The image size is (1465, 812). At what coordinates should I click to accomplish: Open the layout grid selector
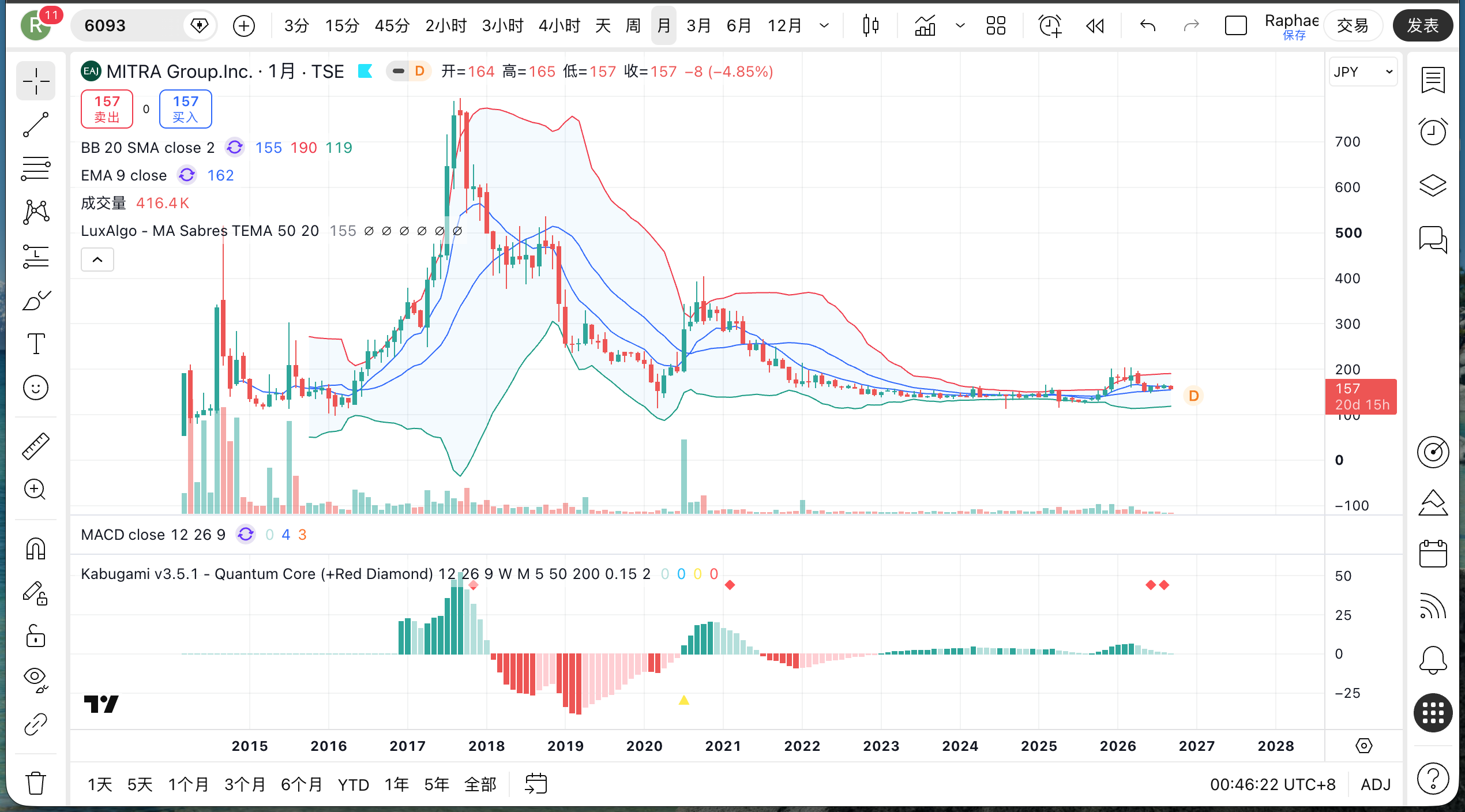(x=996, y=25)
